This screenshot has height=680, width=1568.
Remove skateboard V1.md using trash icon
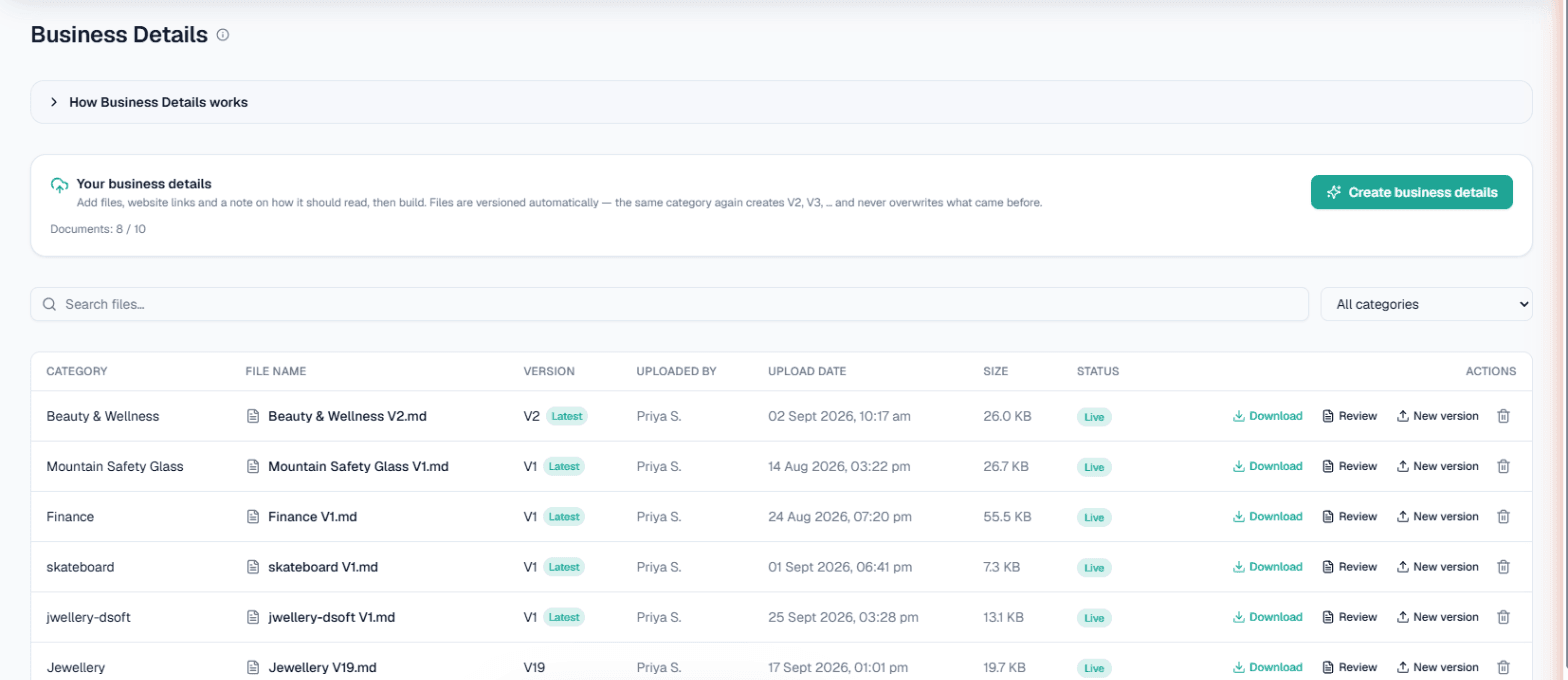click(1502, 567)
